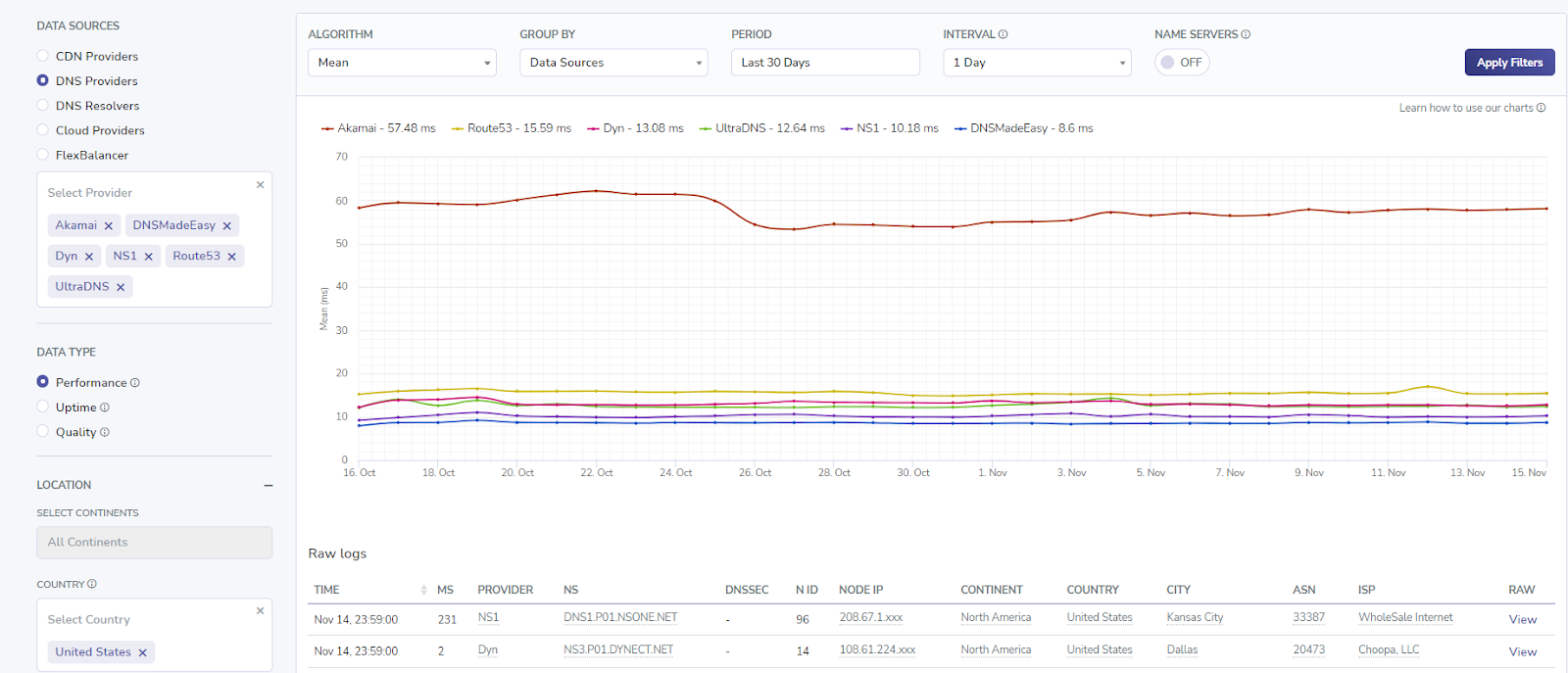The image size is (1568, 673).
Task: Toggle the Akamai series in chart legend
Action: [378, 128]
